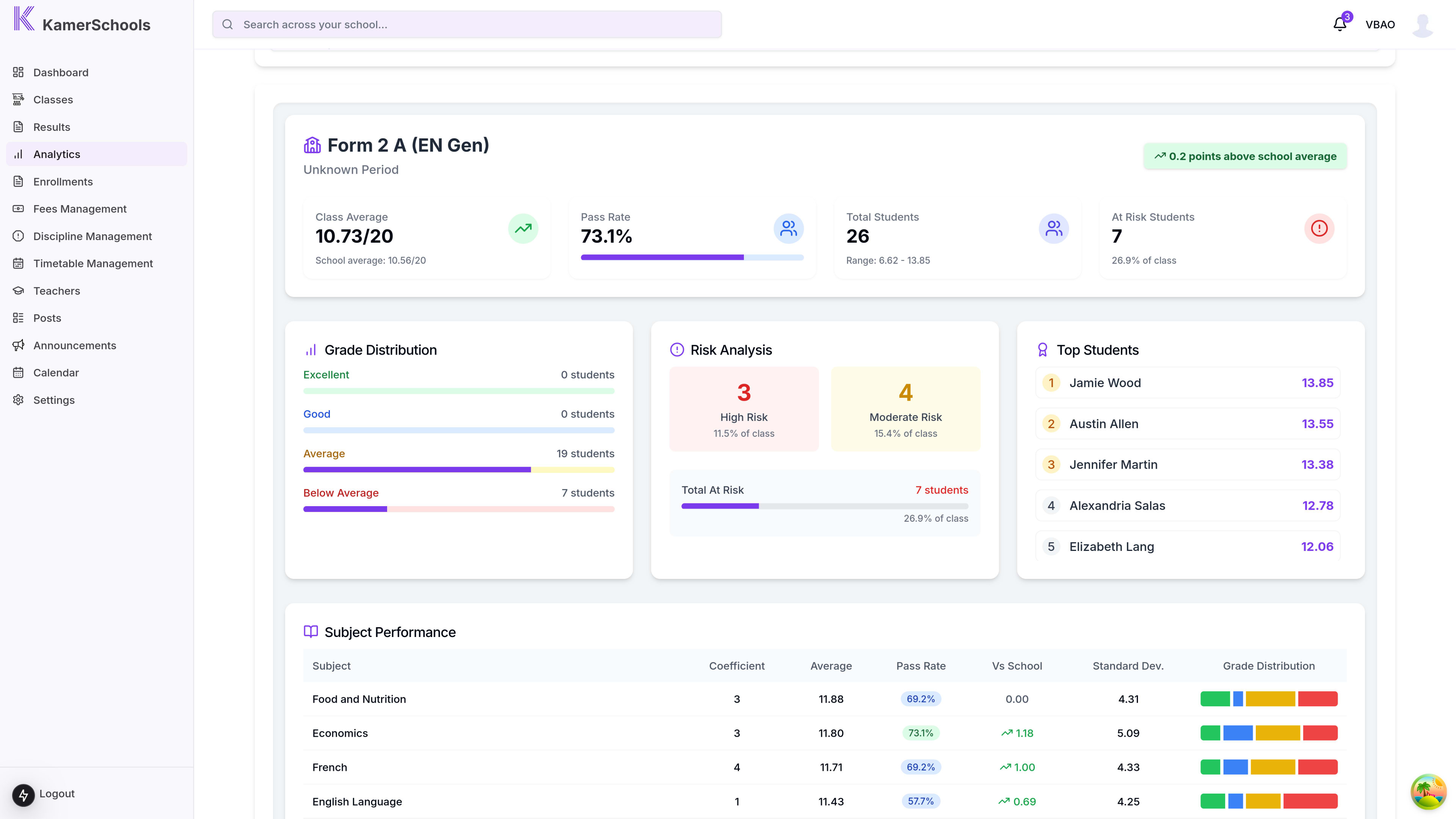The height and width of the screenshot is (819, 1456).
Task: Open Discipline Management via its warning icon
Action: pos(17,236)
